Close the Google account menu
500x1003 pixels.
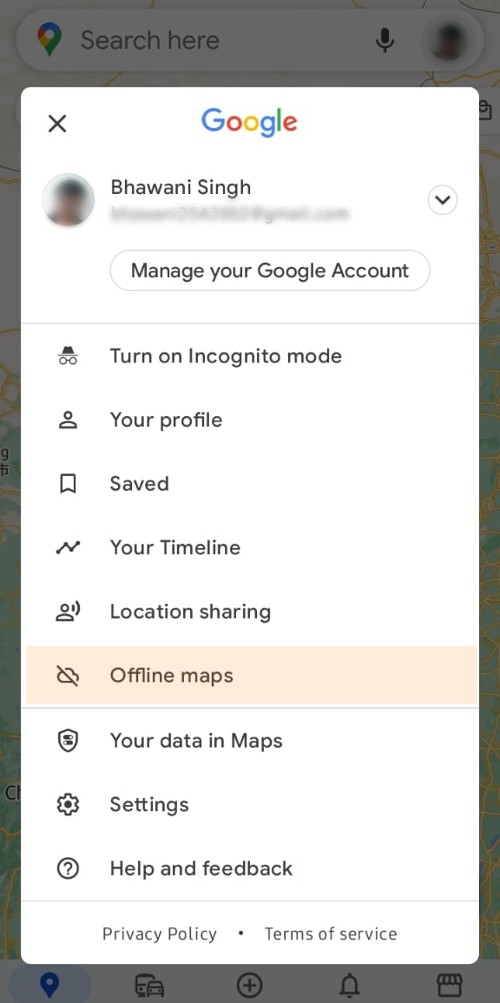click(58, 123)
